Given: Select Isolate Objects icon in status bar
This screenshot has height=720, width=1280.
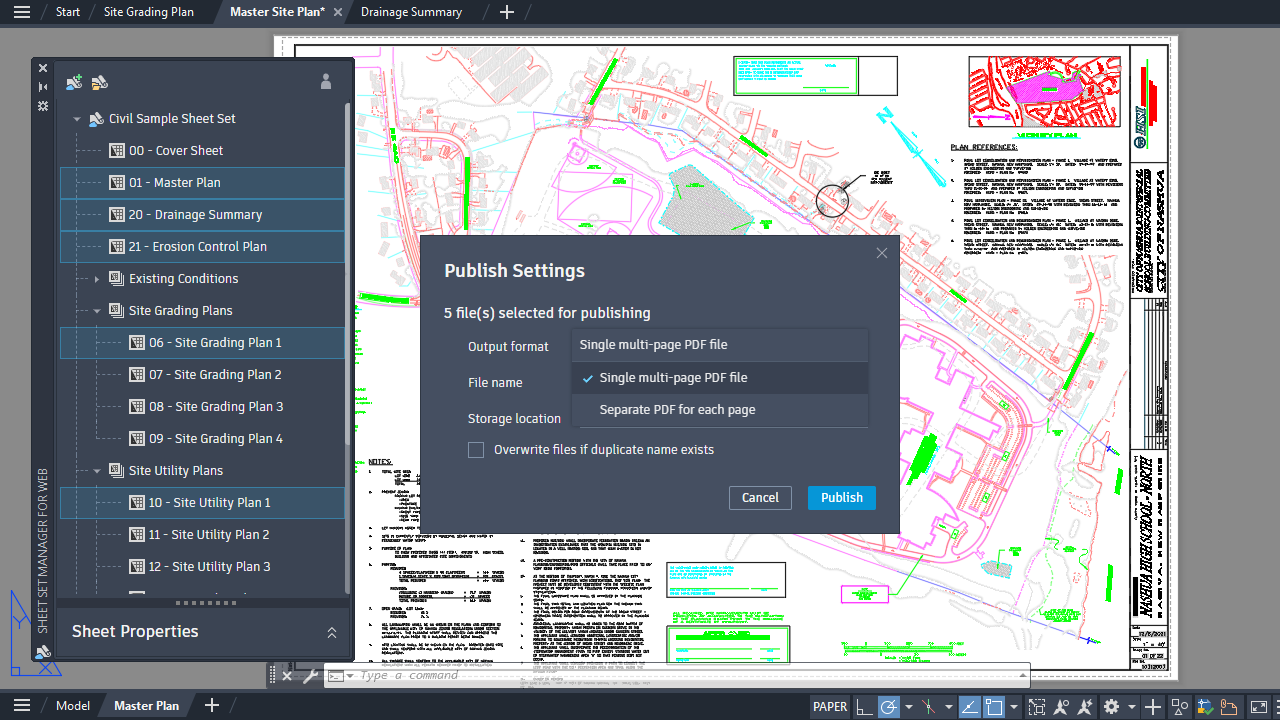Looking at the screenshot, I should pyautogui.click(x=1037, y=706).
